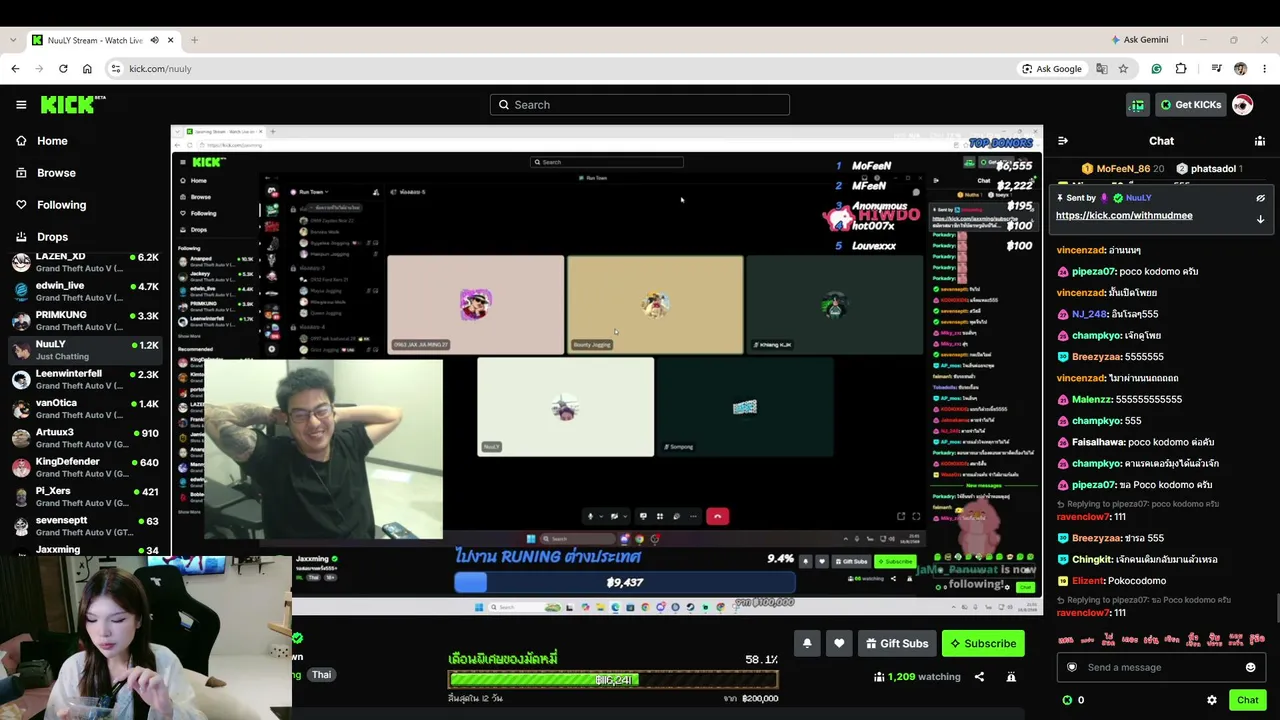1280x720 pixels.
Task: Select NuuLY Just Chatting channel in sidebar
Action: tap(85, 350)
